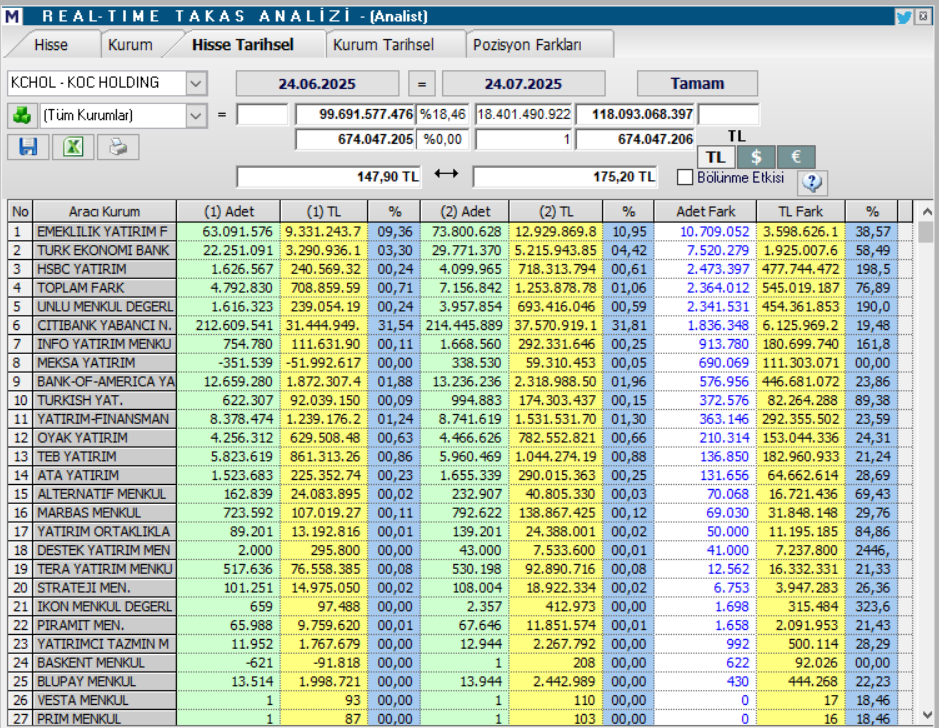Click end date 24.07.2025 button
This screenshot has width=939, height=728.
tap(523, 83)
